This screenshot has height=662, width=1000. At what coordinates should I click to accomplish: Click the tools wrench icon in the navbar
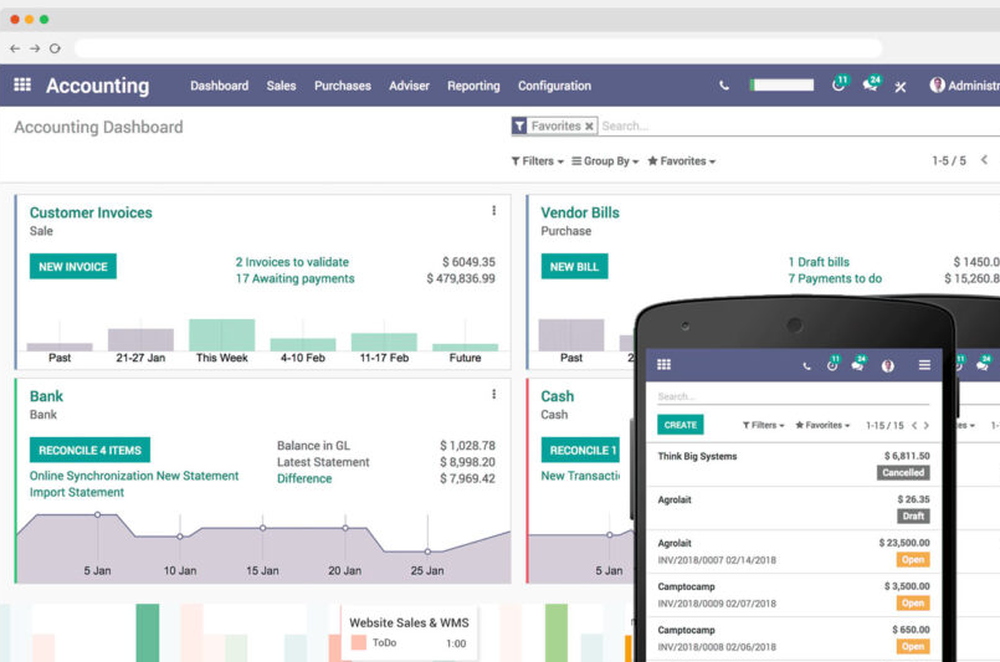pos(900,87)
